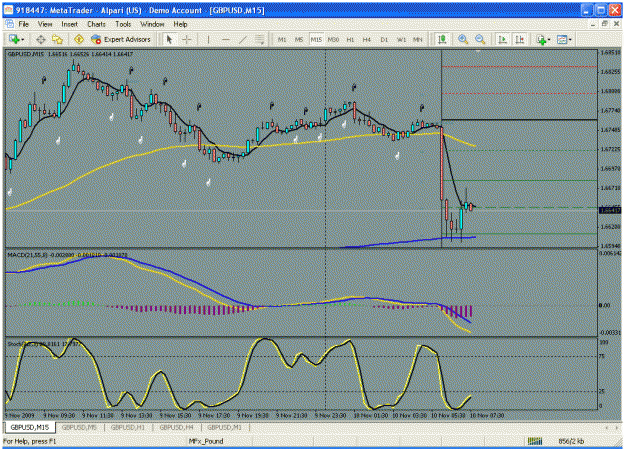This screenshot has height=449, width=625.
Task: Click the For Help, press F1 status text
Action: click(x=30, y=441)
